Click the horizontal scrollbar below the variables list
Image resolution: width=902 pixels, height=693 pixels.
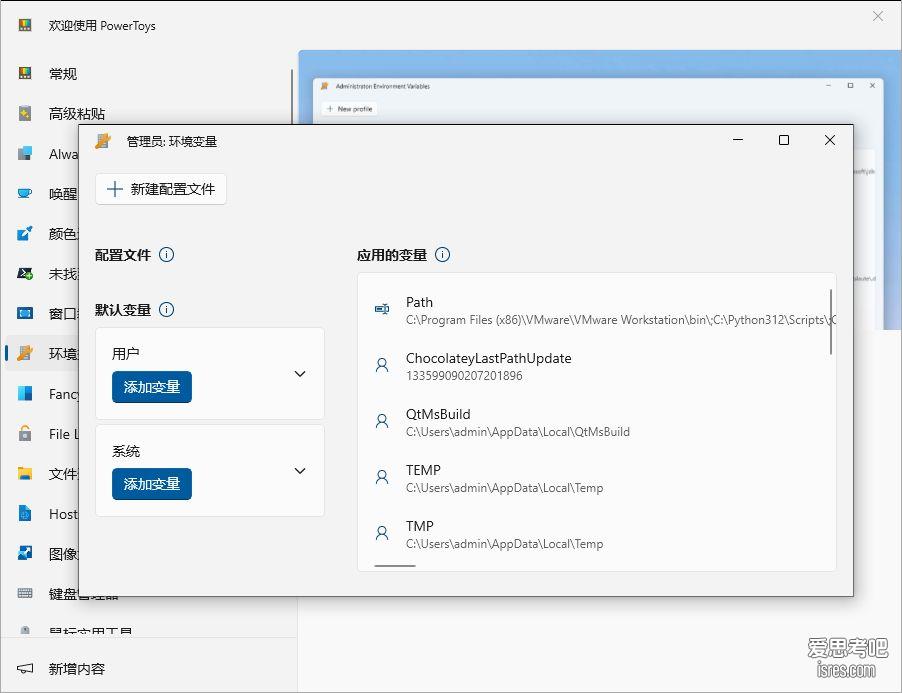pyautogui.click(x=395, y=566)
